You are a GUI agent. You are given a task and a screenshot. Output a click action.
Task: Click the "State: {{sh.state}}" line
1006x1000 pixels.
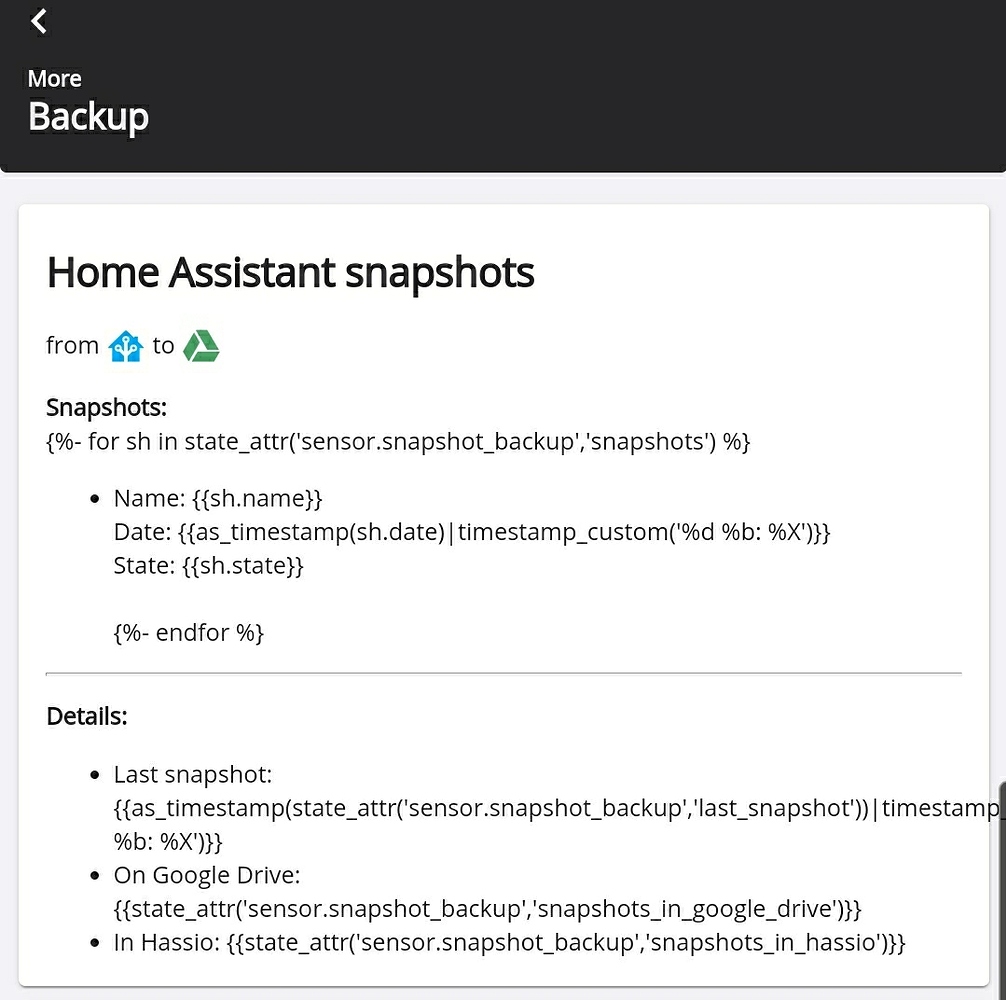(208, 566)
